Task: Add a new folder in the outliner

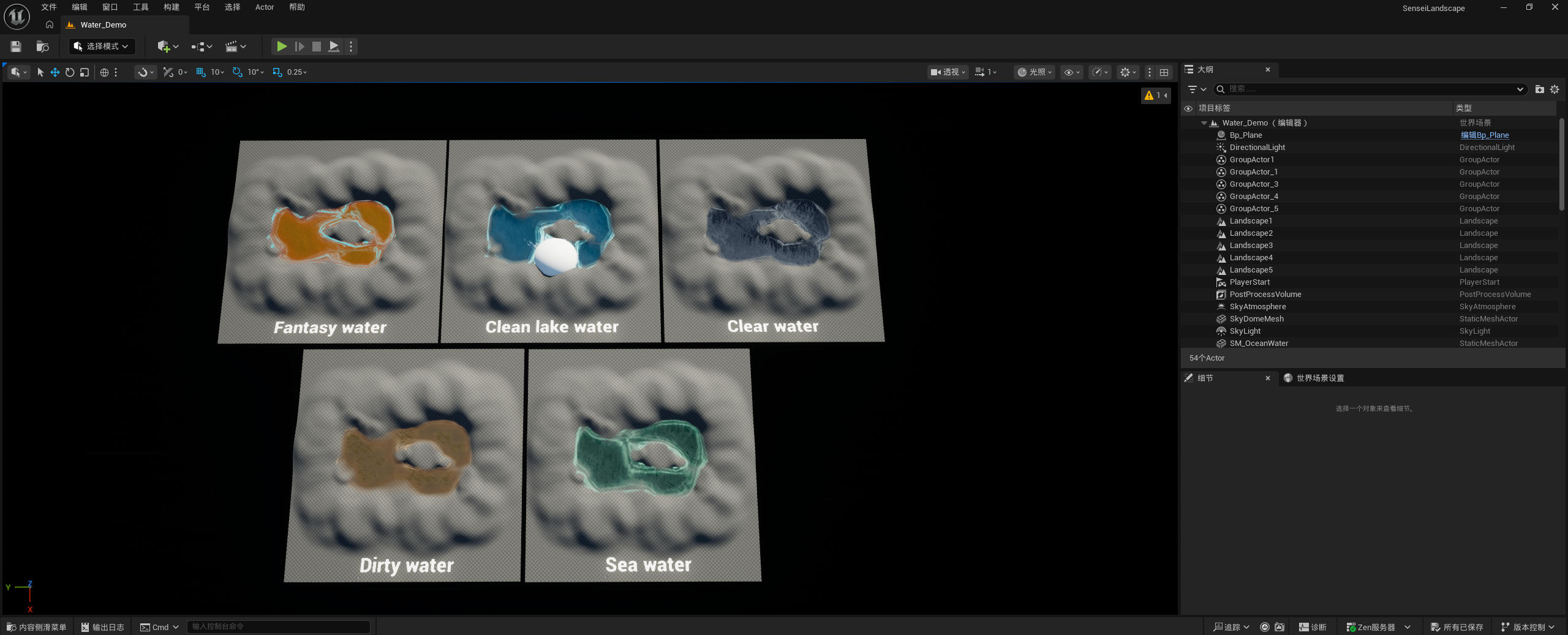Action: pyautogui.click(x=1539, y=89)
